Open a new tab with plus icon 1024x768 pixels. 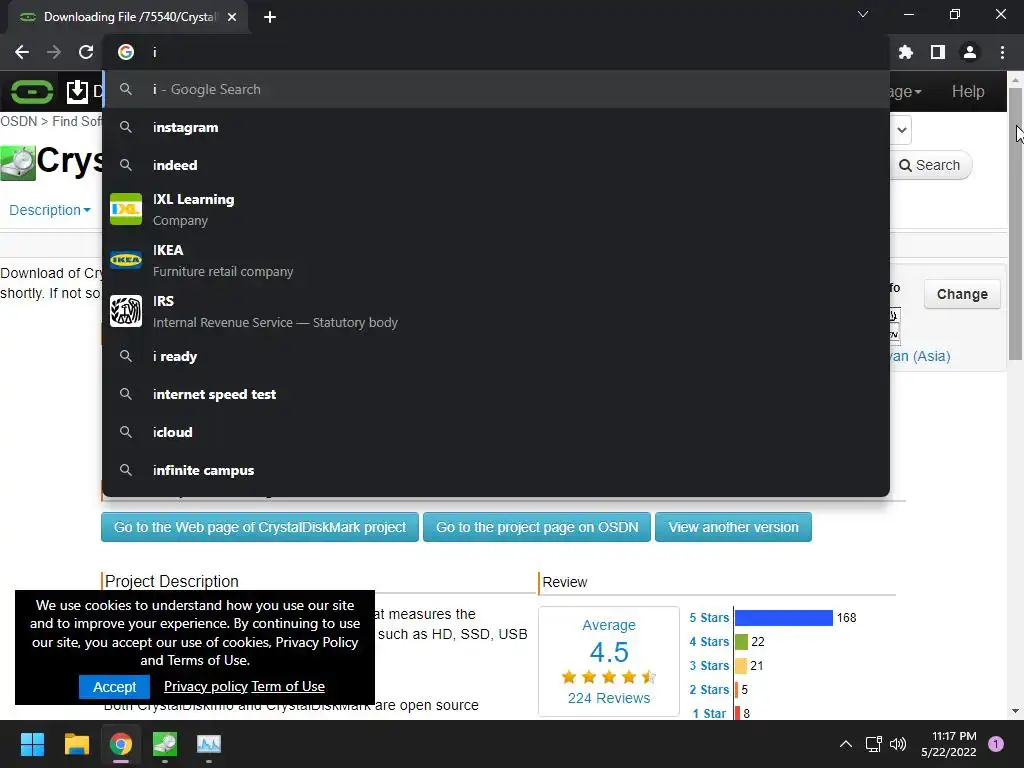tap(270, 17)
